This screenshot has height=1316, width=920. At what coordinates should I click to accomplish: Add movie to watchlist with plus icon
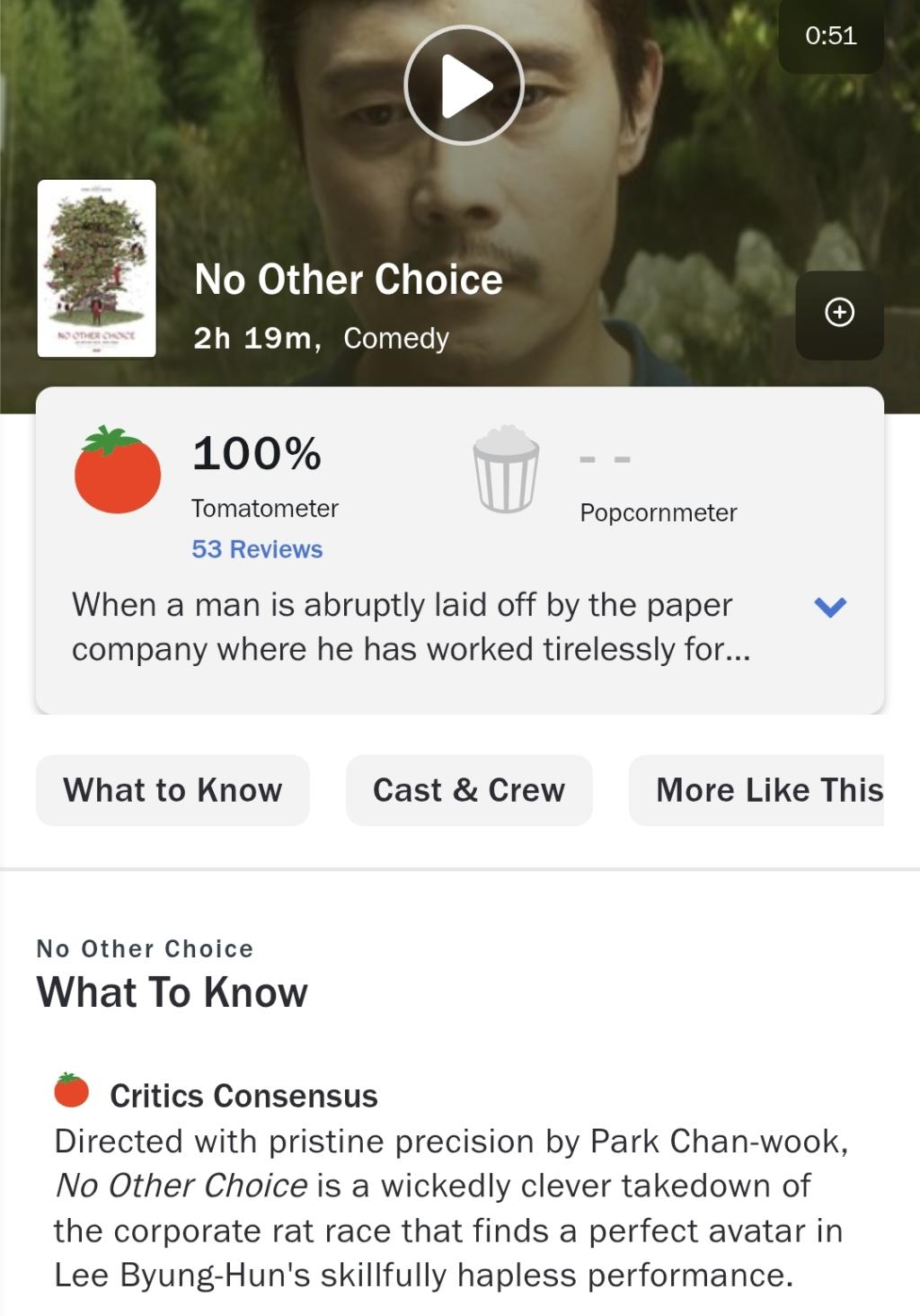[839, 313]
